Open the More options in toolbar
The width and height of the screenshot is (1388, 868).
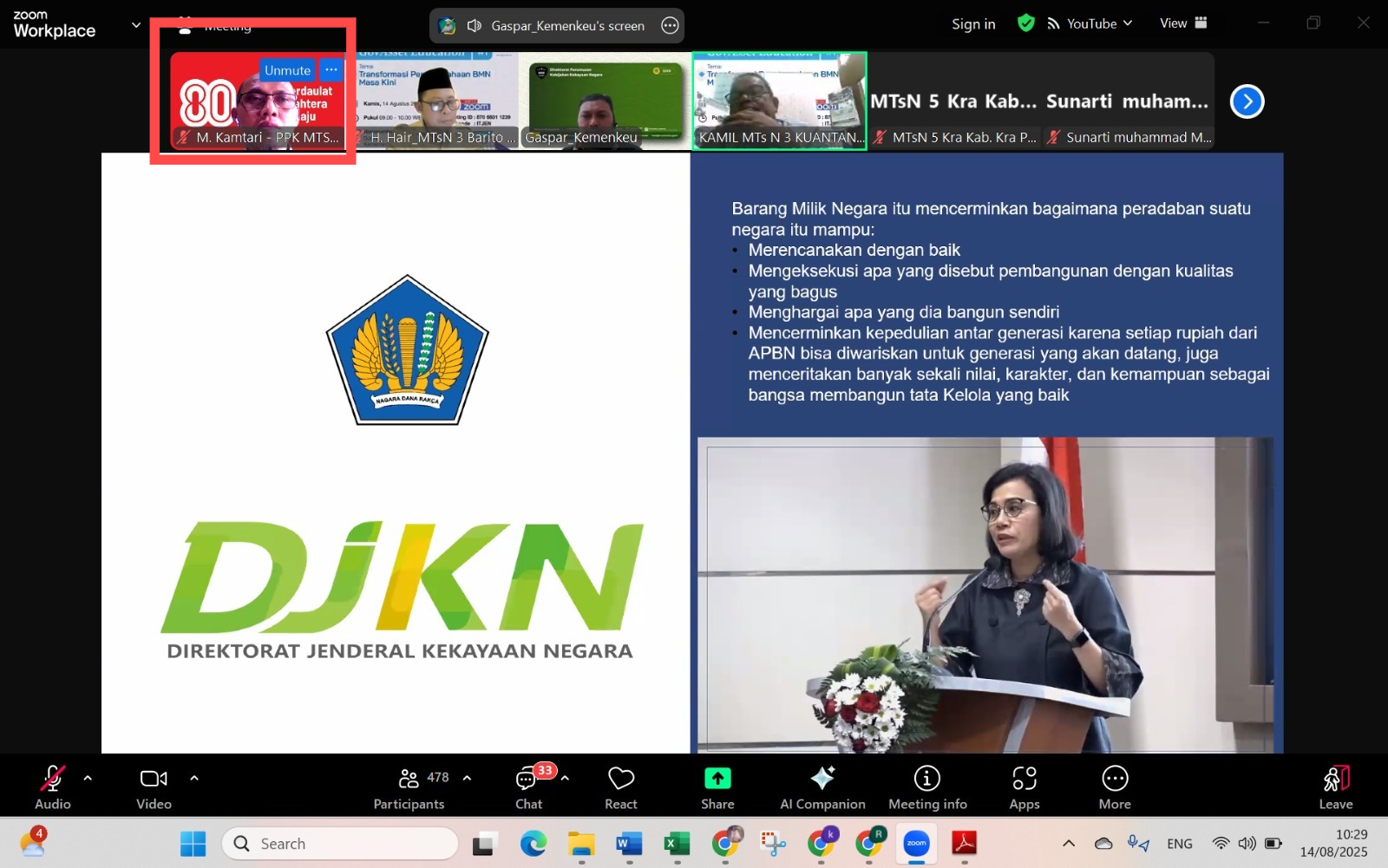click(x=1114, y=787)
